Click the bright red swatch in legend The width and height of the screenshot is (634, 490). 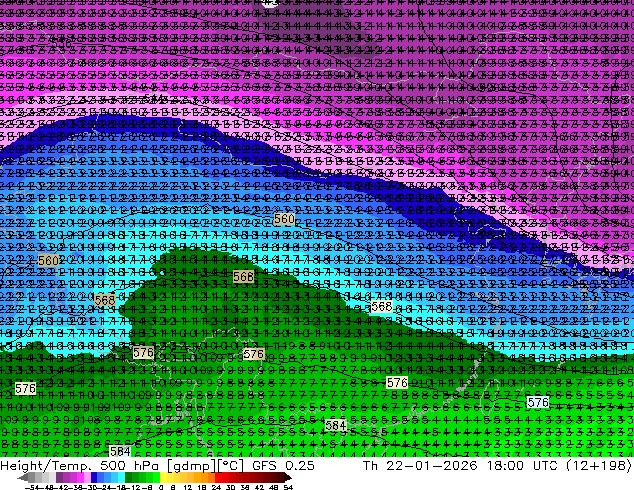(x=218, y=477)
